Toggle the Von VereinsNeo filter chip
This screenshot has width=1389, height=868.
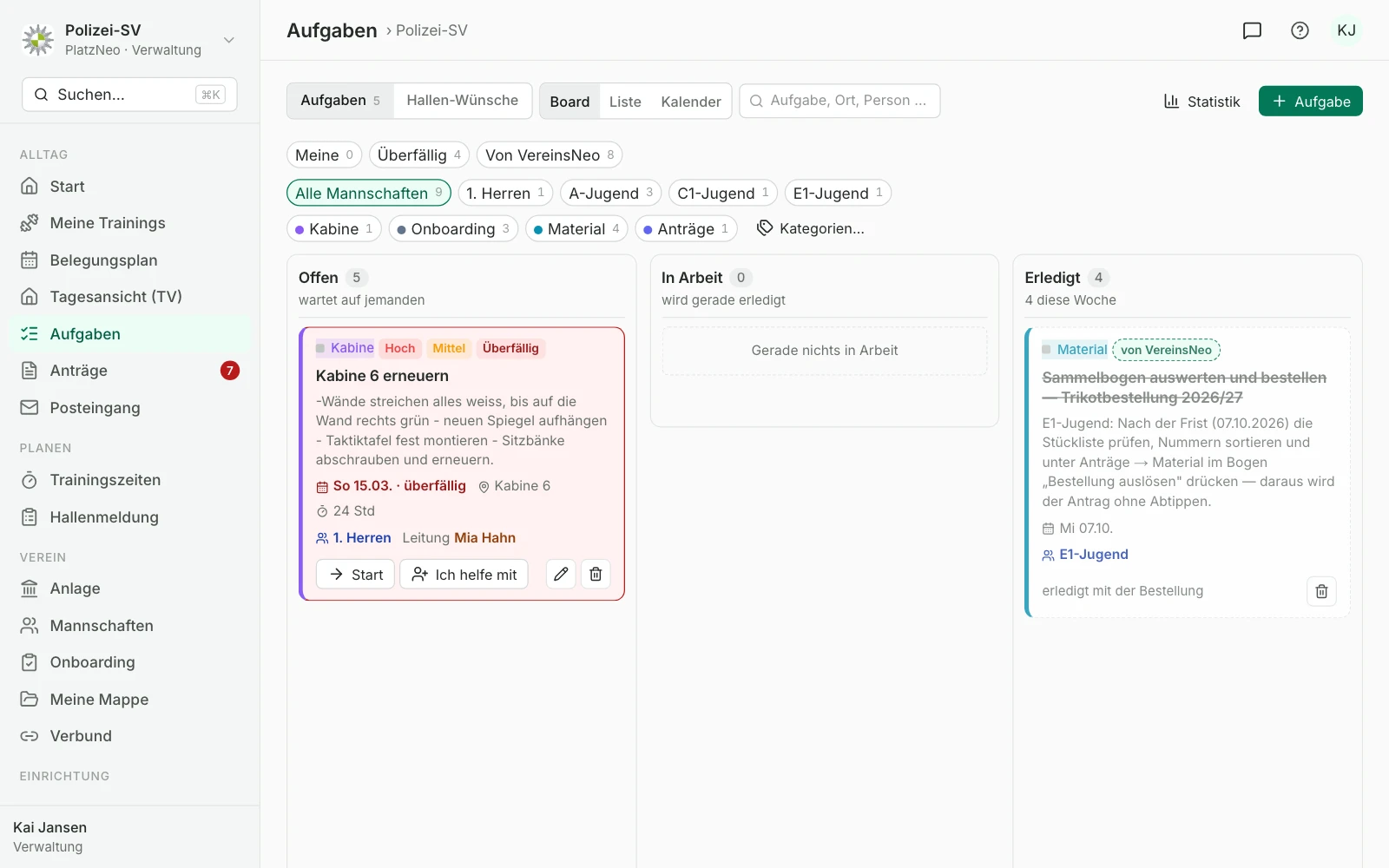click(x=550, y=155)
